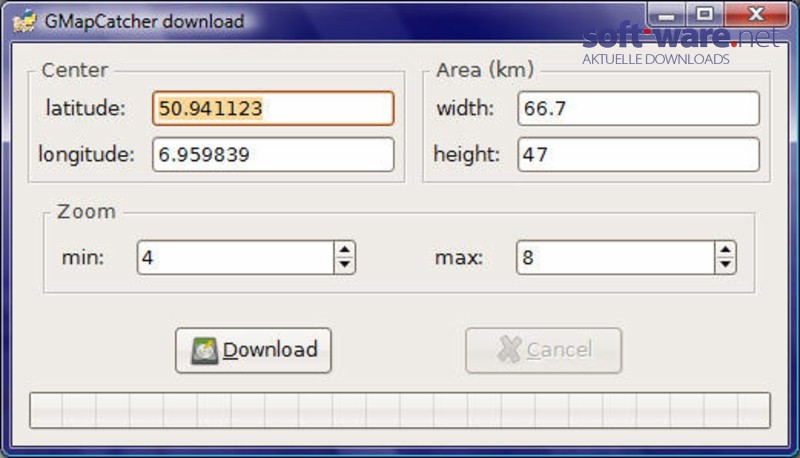Decrease min zoom with down arrow
800x458 pixels.
coord(344,265)
